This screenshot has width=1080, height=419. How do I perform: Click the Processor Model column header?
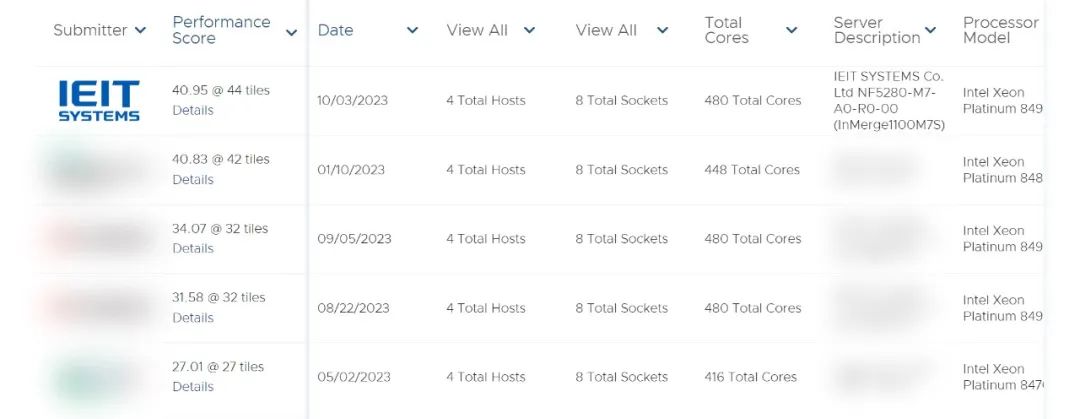[x=1000, y=30]
